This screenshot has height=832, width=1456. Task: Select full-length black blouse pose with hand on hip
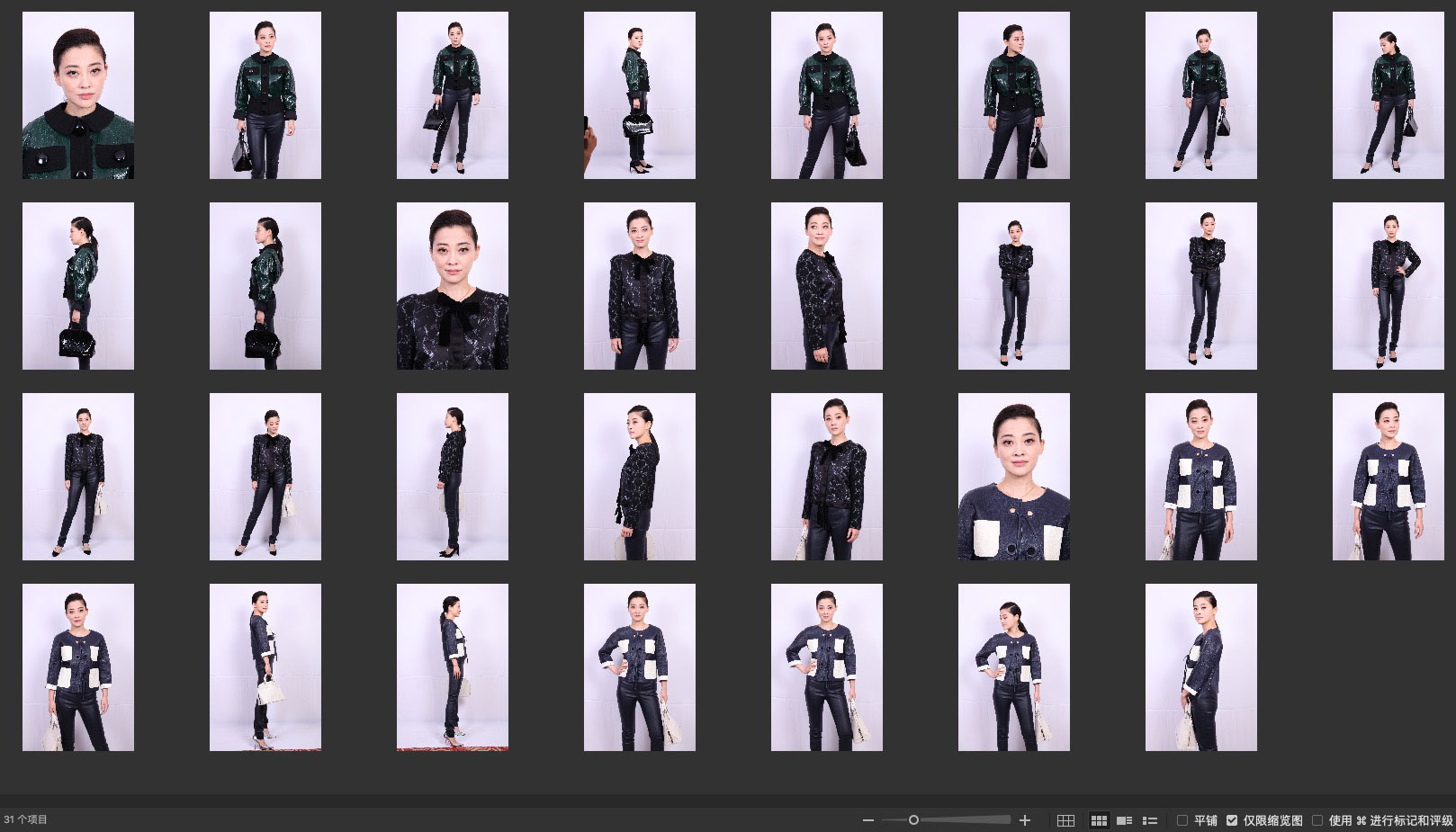[1389, 286]
